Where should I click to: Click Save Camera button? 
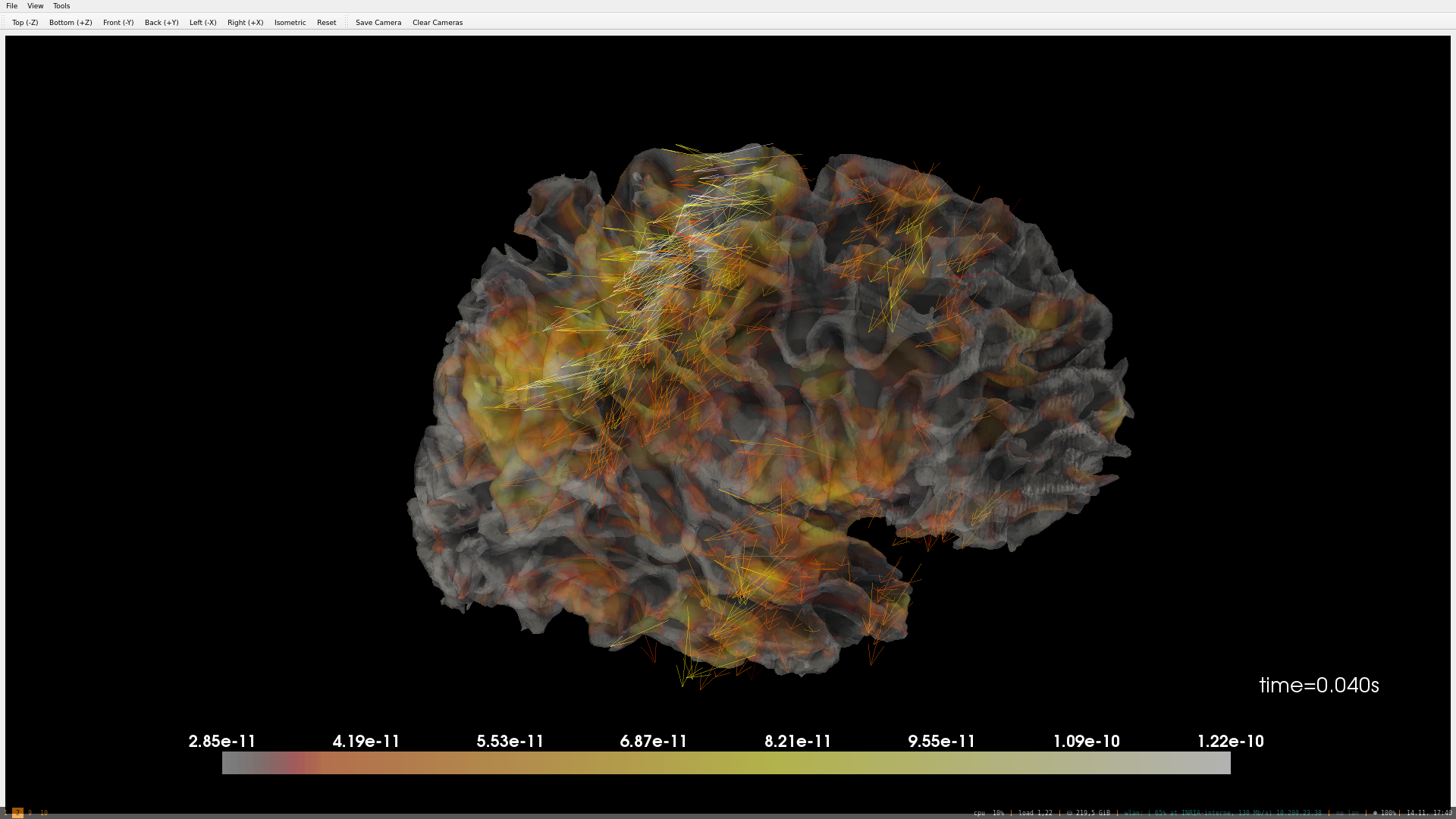point(378,23)
